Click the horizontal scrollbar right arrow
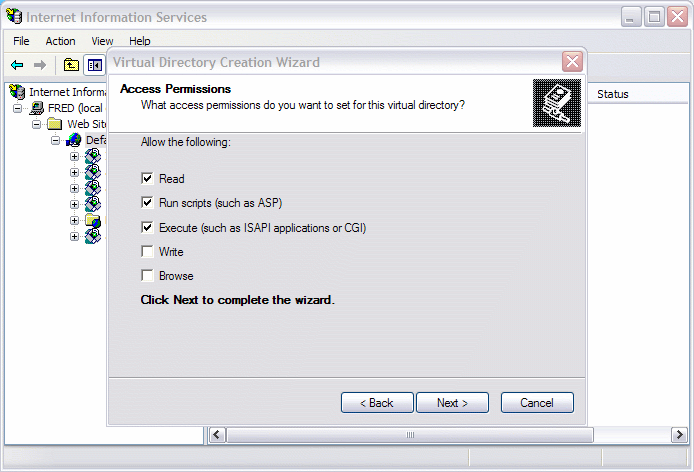The image size is (694, 472). pyautogui.click(x=679, y=435)
